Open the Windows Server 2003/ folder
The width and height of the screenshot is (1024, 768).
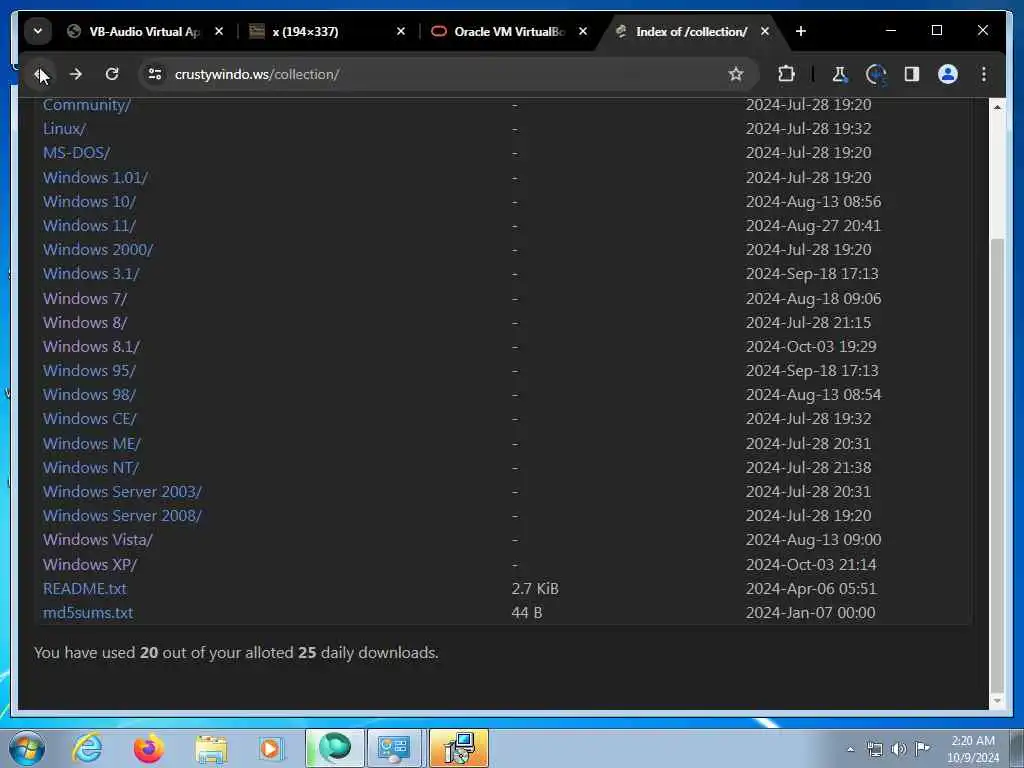[122, 492]
